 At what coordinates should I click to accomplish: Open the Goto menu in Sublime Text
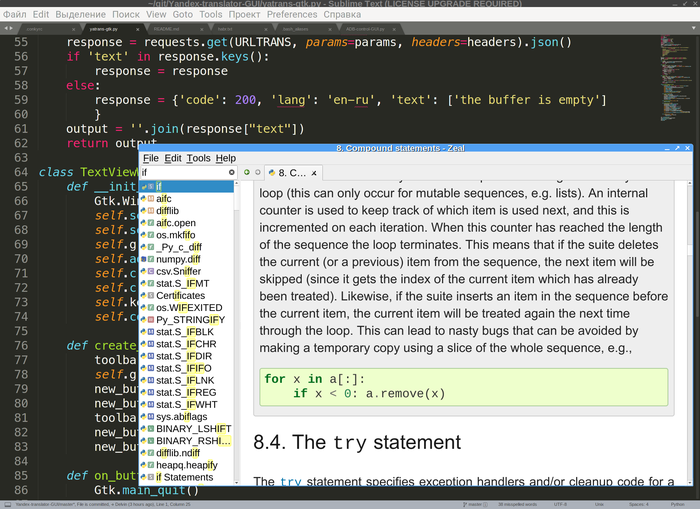[181, 16]
